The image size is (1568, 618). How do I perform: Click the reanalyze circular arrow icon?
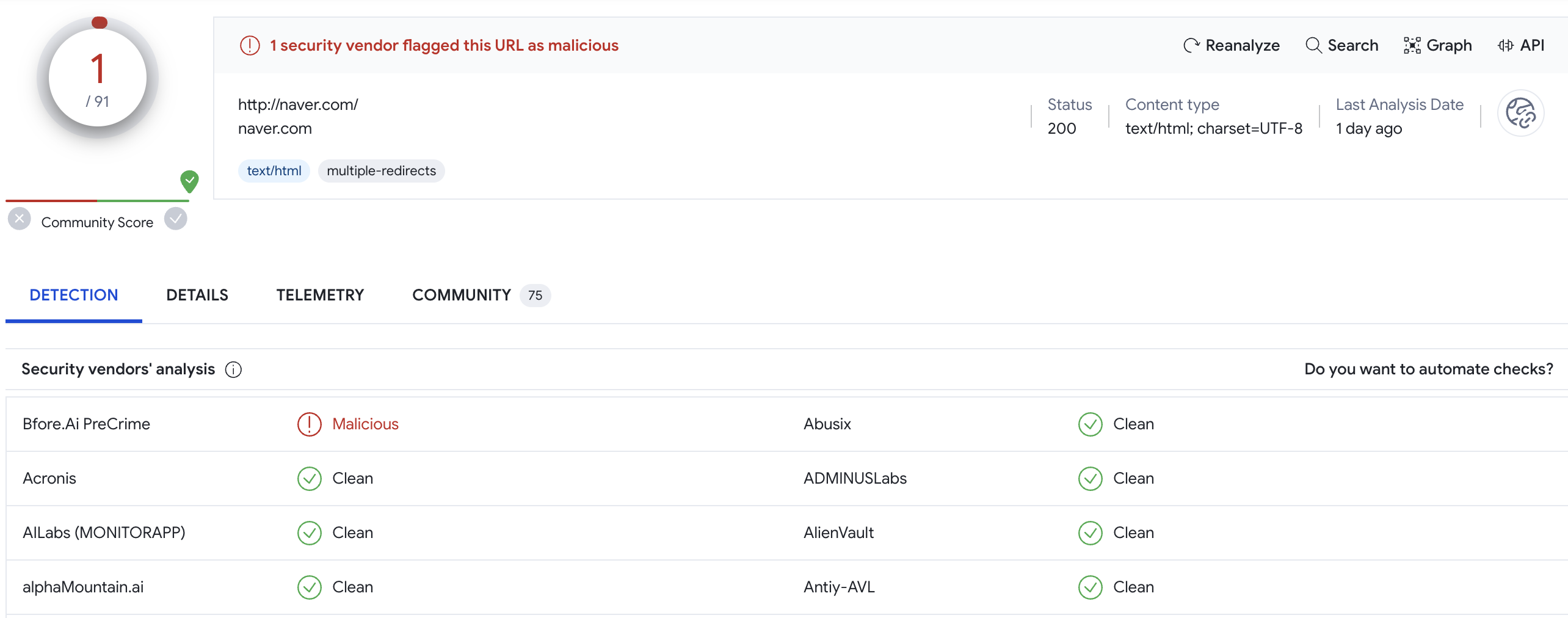tap(1191, 45)
